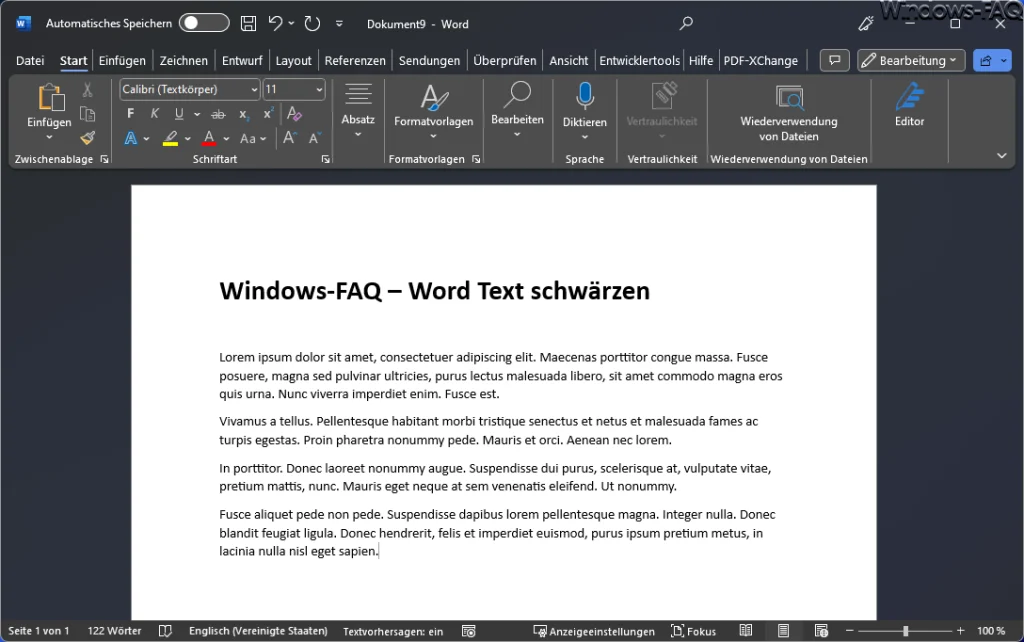The height and width of the screenshot is (642, 1024).
Task: Expand the font color arrow
Action: coord(226,138)
